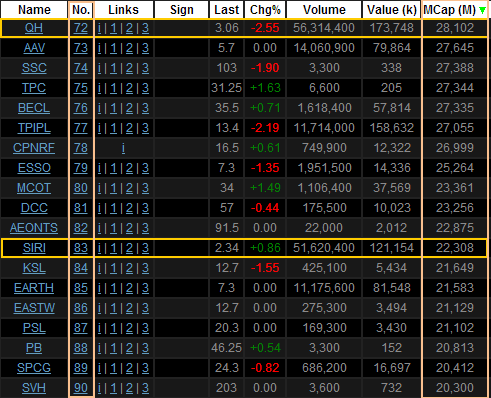Click the Last column header
491x398 pixels.
tap(227, 10)
